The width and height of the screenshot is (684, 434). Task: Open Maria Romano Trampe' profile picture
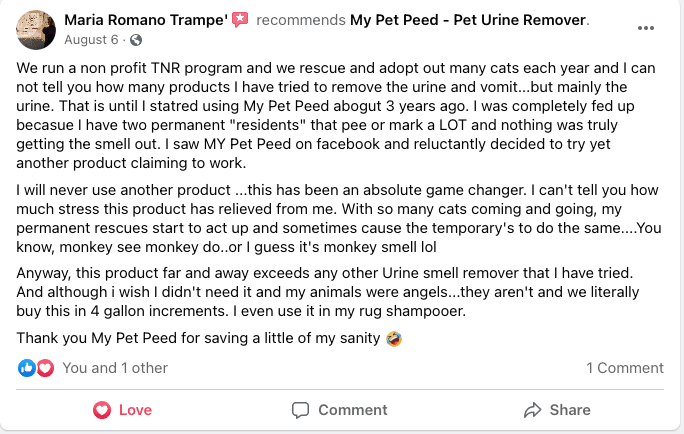click(36, 29)
